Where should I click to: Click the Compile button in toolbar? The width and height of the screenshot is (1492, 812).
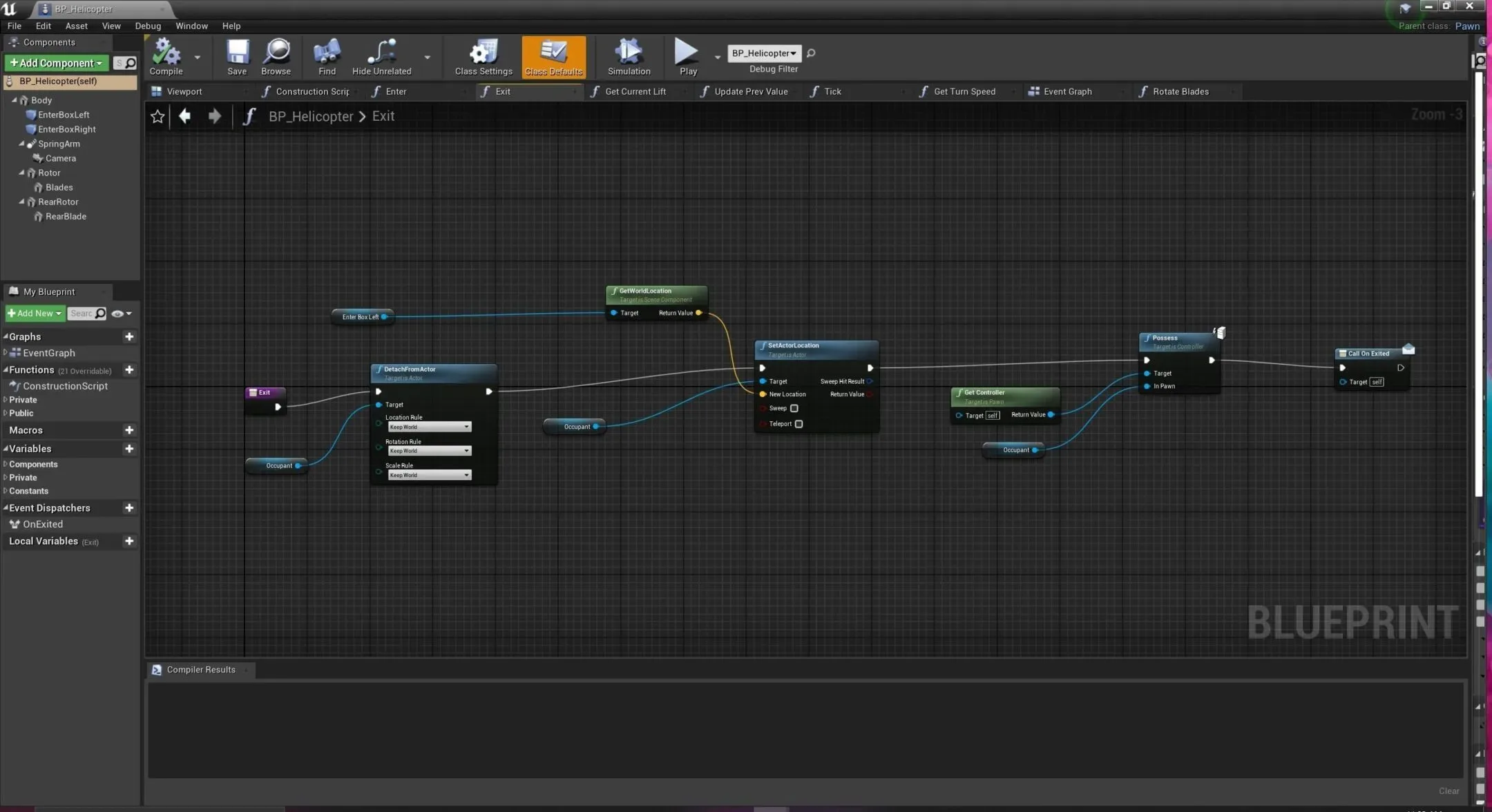point(165,56)
